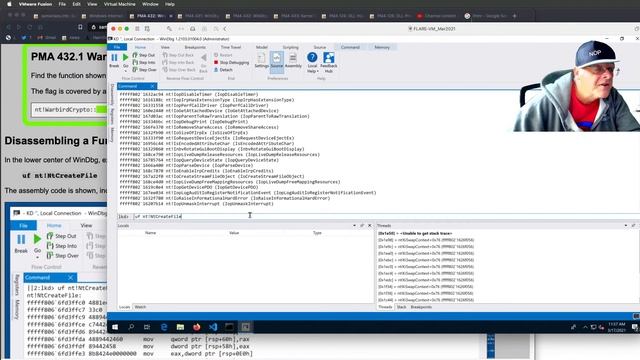
Task: Open the Windows Start button
Action: click(115, 327)
